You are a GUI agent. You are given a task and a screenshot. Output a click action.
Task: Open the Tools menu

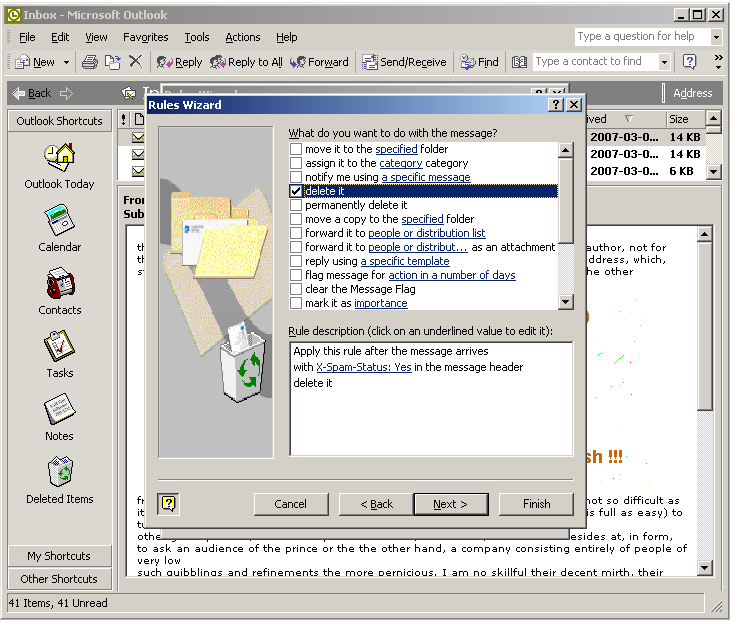point(197,37)
